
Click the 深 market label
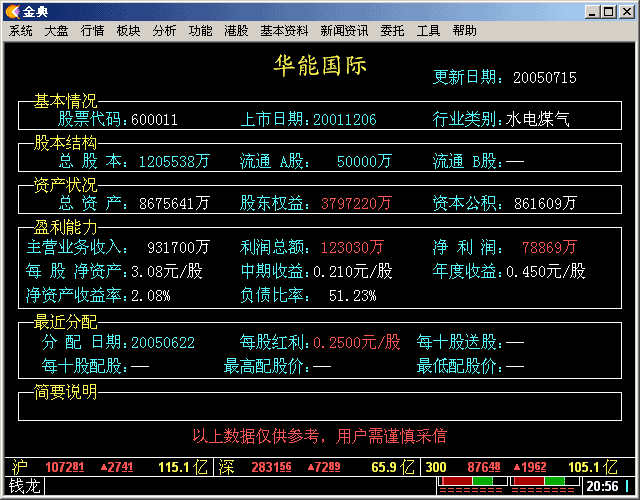coord(226,467)
